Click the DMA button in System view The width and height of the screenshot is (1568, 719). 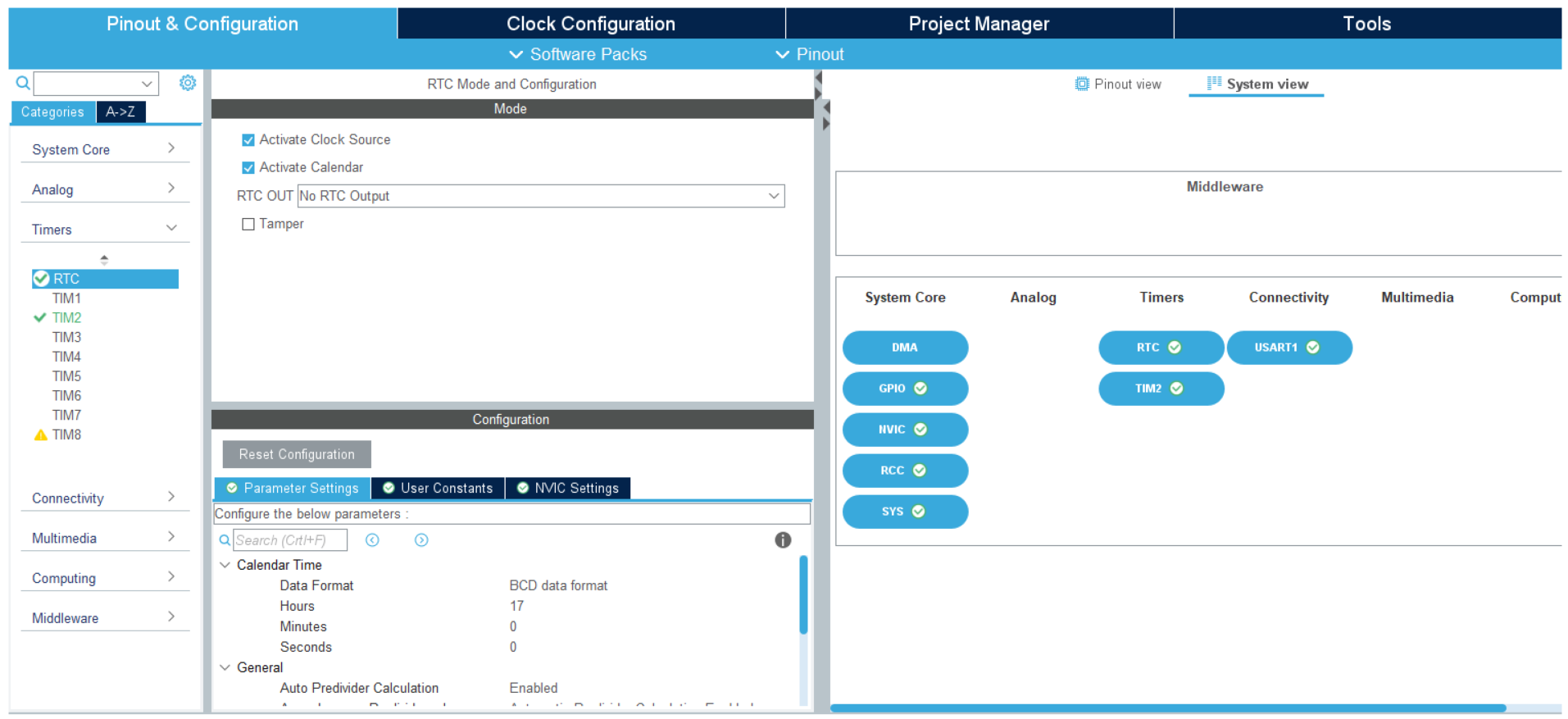click(x=905, y=348)
